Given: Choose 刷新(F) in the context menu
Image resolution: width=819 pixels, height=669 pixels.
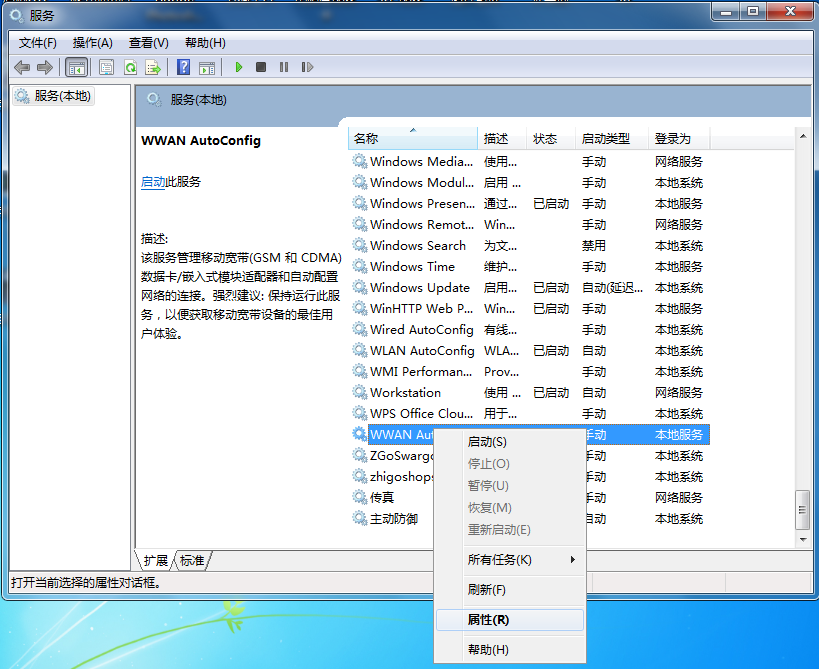Looking at the screenshot, I should (x=510, y=590).
